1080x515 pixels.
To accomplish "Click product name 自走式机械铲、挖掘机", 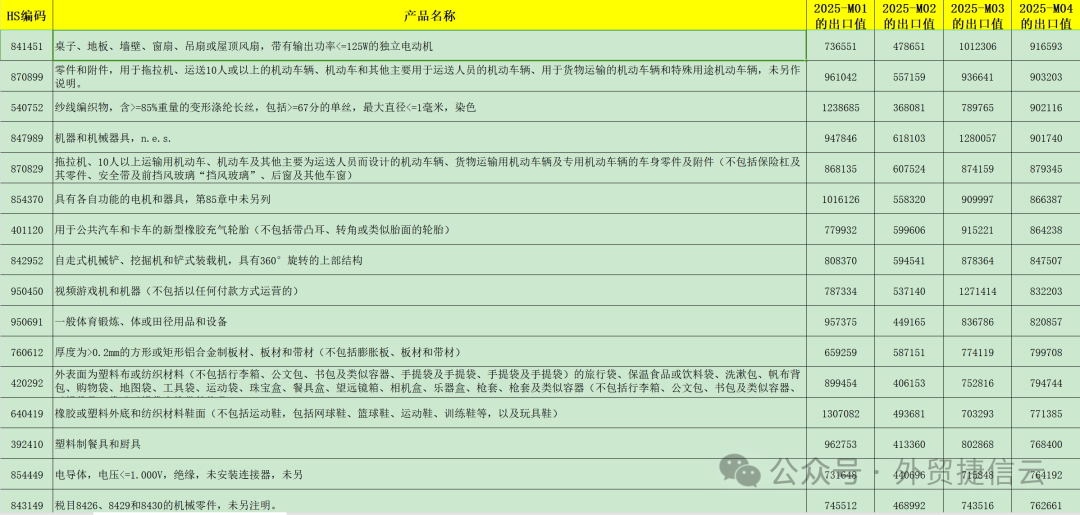I will (429, 260).
